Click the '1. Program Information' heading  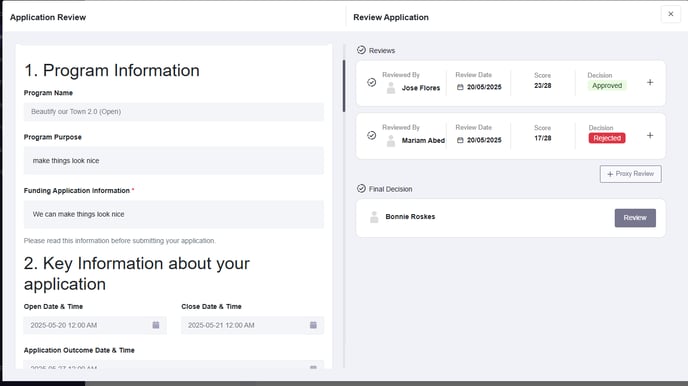coord(112,71)
